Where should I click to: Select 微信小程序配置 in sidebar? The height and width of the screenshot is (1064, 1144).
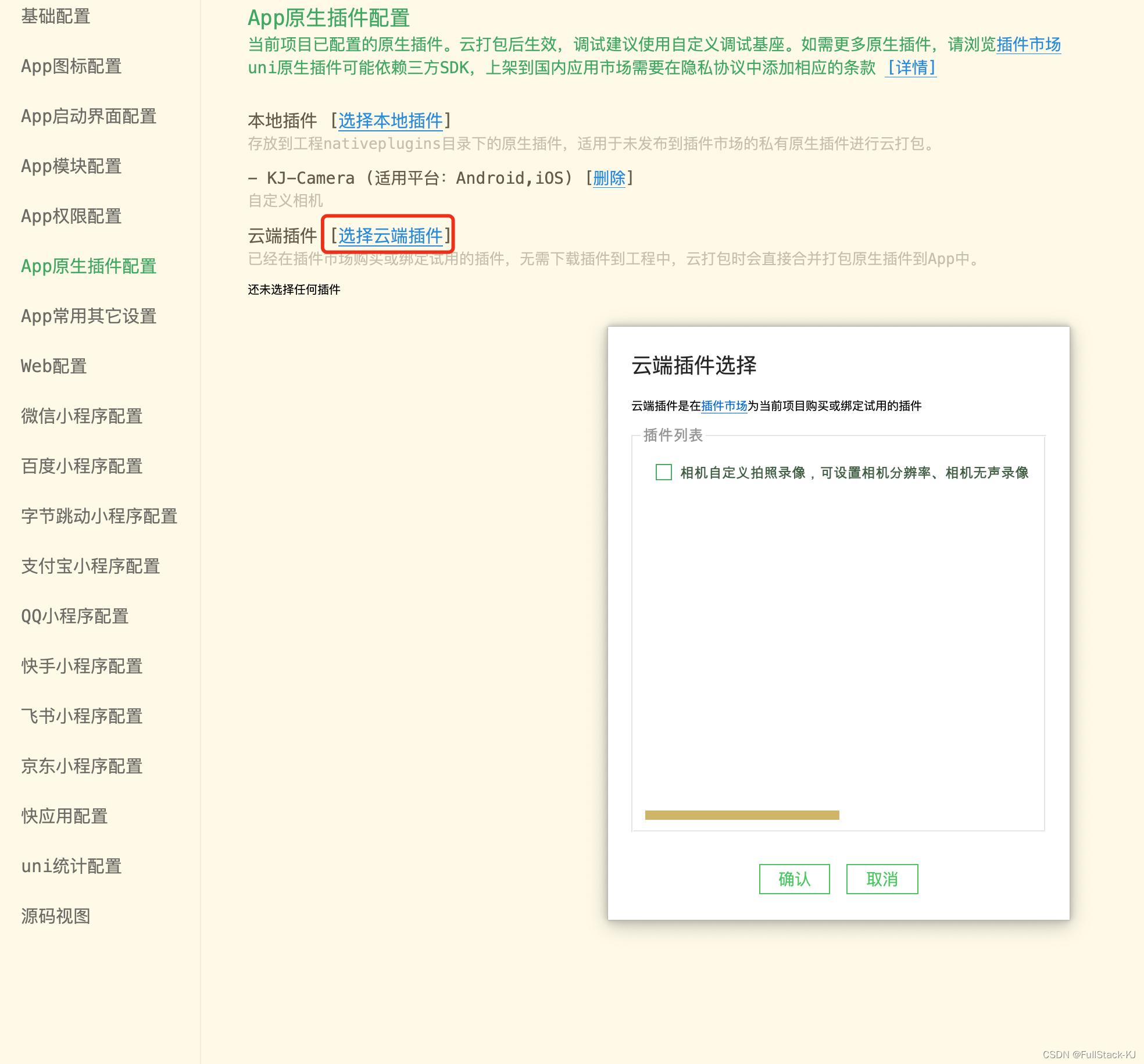[82, 416]
